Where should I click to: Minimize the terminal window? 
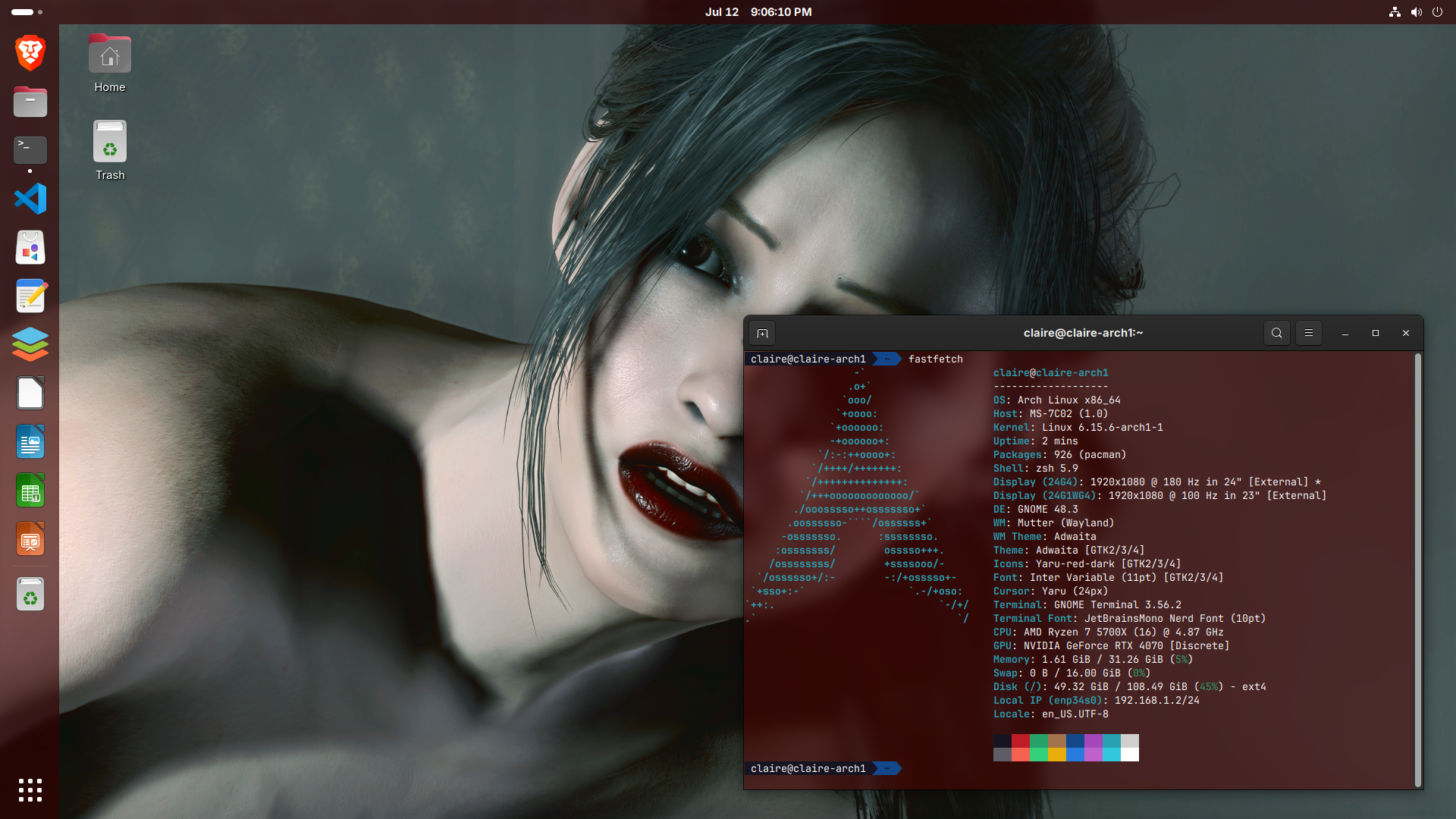coord(1345,333)
